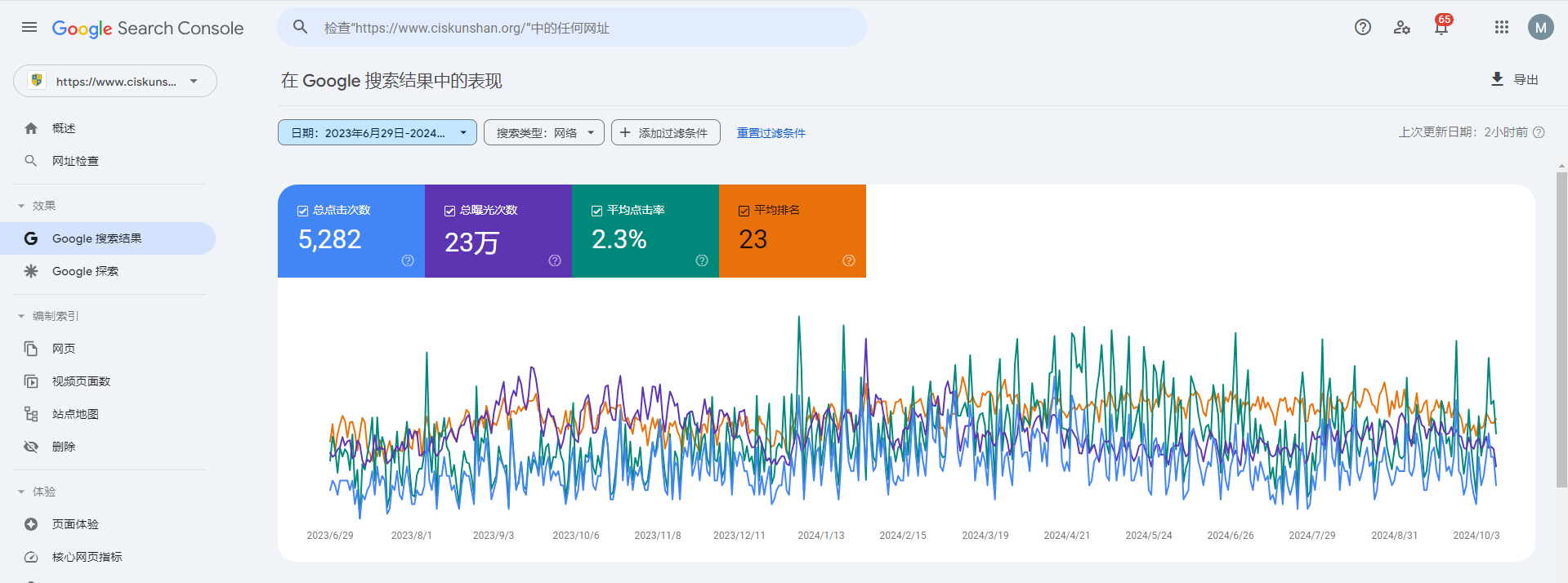
Task: Click the search magnifier icon in URL bar
Action: (301, 27)
